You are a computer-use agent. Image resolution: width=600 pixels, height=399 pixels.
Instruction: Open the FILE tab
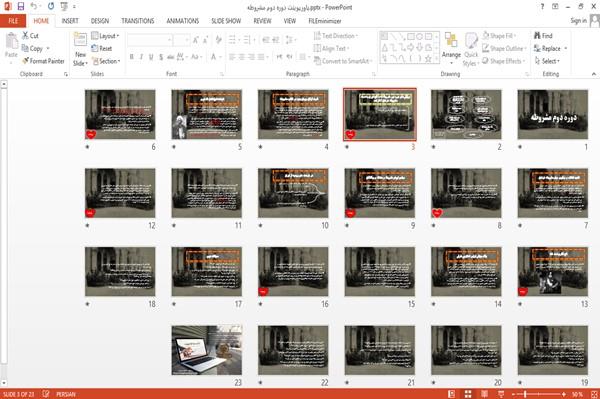point(13,21)
